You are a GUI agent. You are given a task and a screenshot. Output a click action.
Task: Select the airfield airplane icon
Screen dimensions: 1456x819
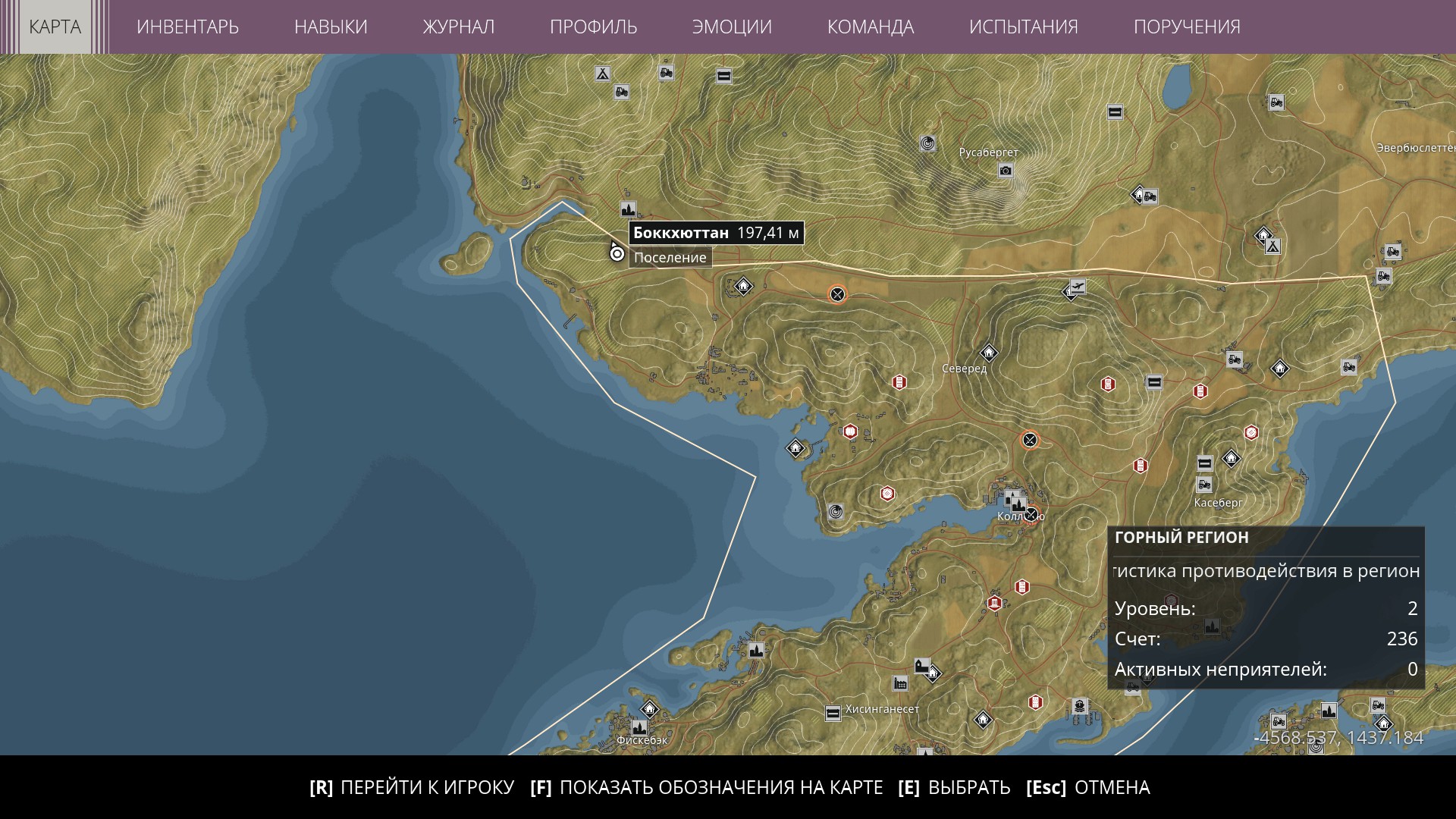(x=1077, y=287)
